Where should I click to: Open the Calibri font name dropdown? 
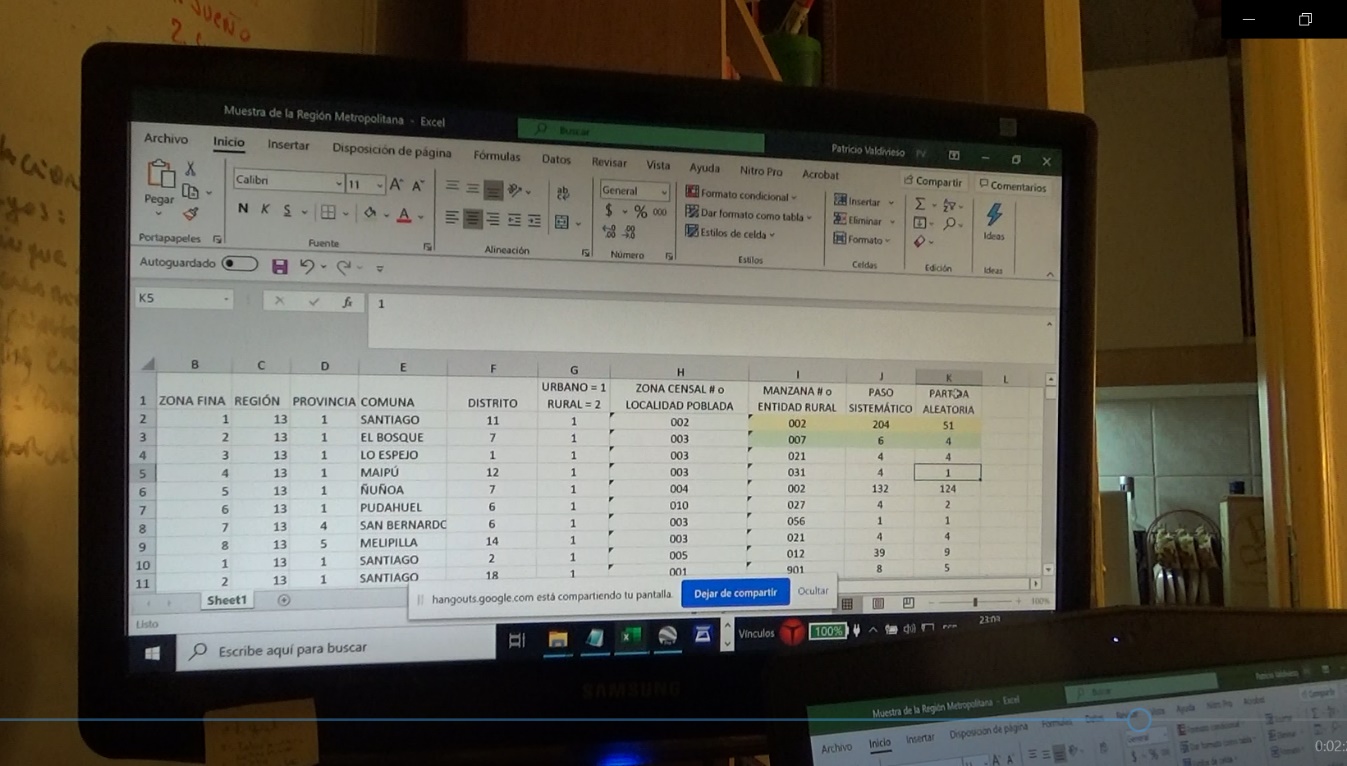point(339,183)
